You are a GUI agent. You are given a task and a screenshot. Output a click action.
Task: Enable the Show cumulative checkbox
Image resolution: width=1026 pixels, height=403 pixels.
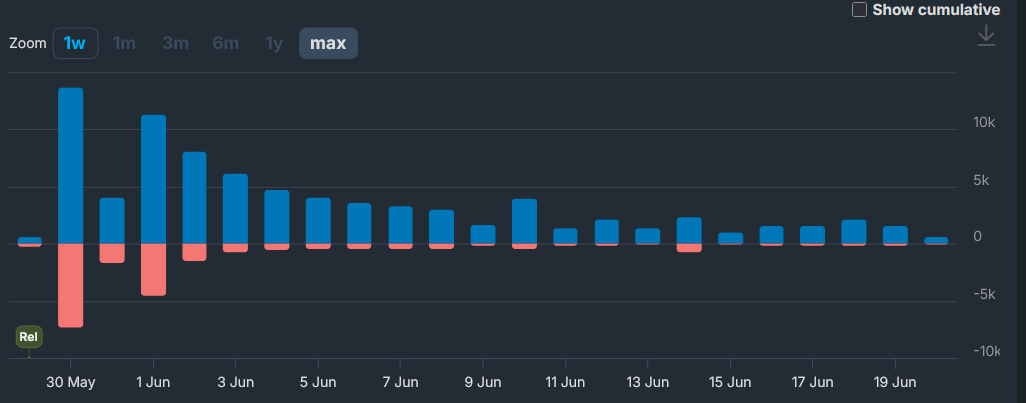click(859, 10)
